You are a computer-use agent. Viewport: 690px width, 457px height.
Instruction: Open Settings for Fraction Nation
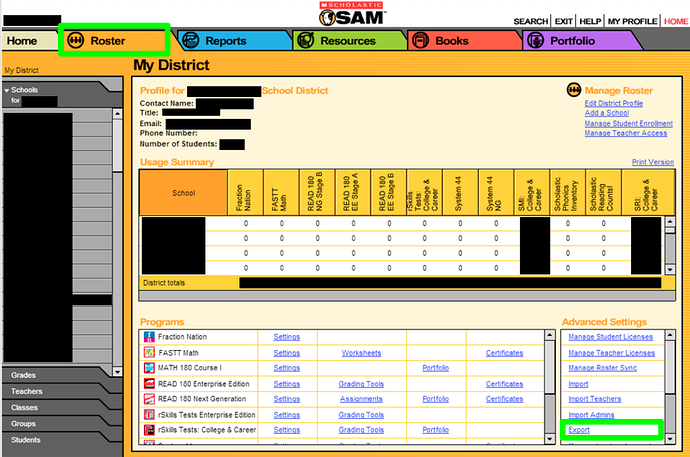tap(286, 337)
